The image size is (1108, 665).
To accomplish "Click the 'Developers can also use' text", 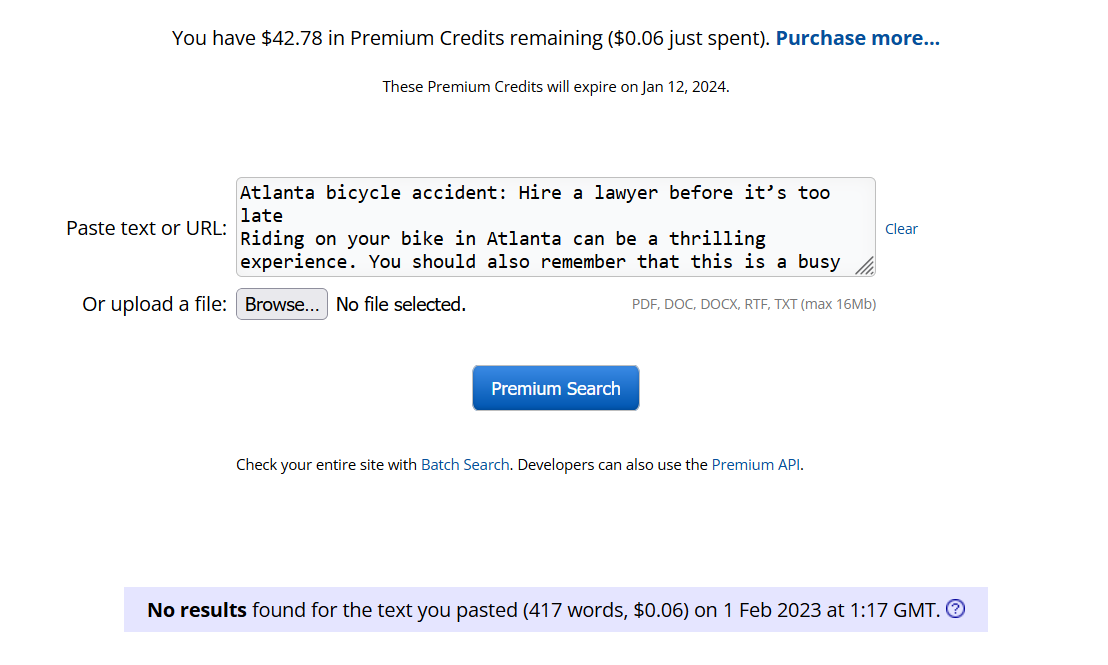I will 613,464.
